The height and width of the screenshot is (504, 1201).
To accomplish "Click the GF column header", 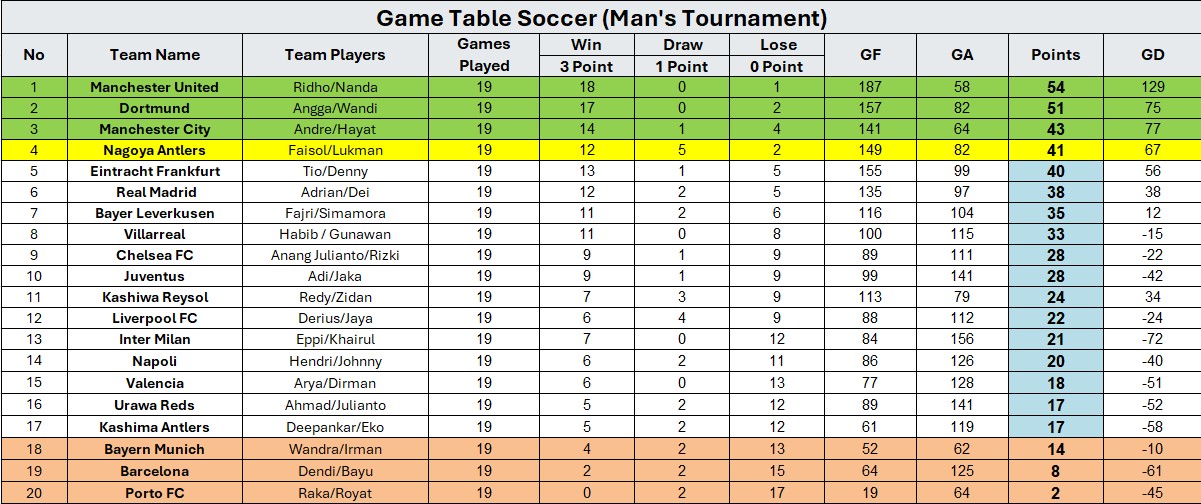I will click(870, 55).
